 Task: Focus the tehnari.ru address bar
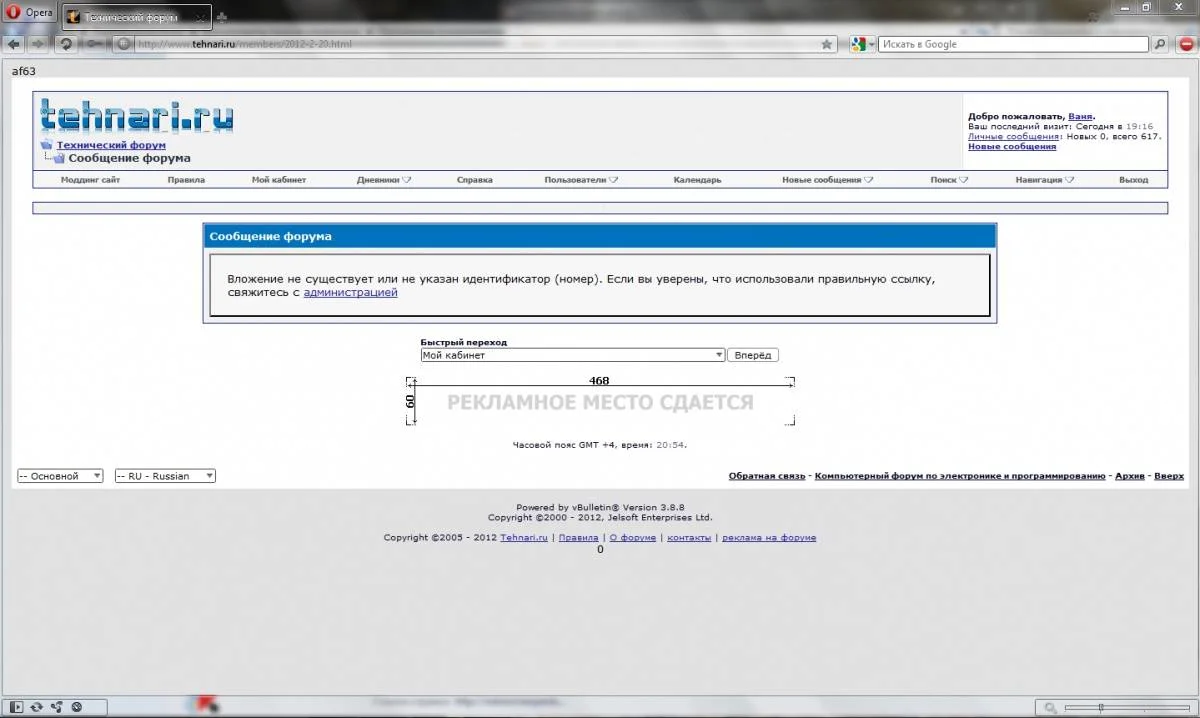(476, 44)
